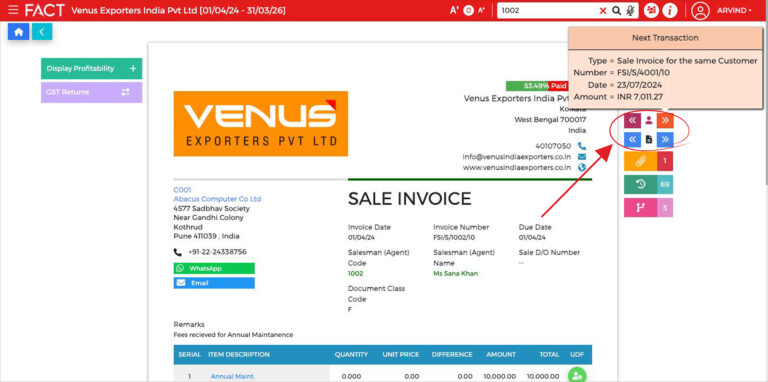Decrease font size with A- icon
The height and width of the screenshot is (382, 768).
[481, 10]
